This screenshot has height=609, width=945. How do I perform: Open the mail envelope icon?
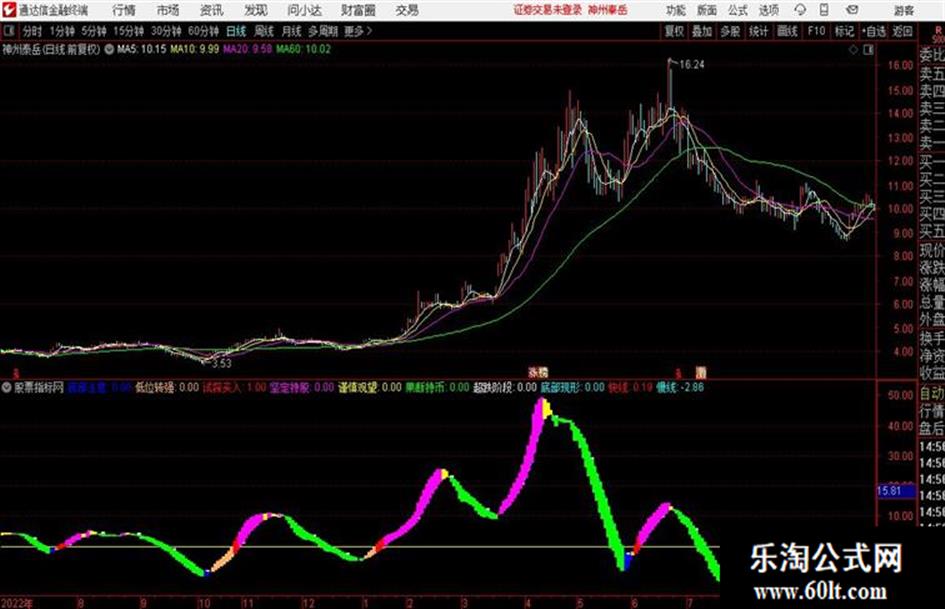(852, 10)
